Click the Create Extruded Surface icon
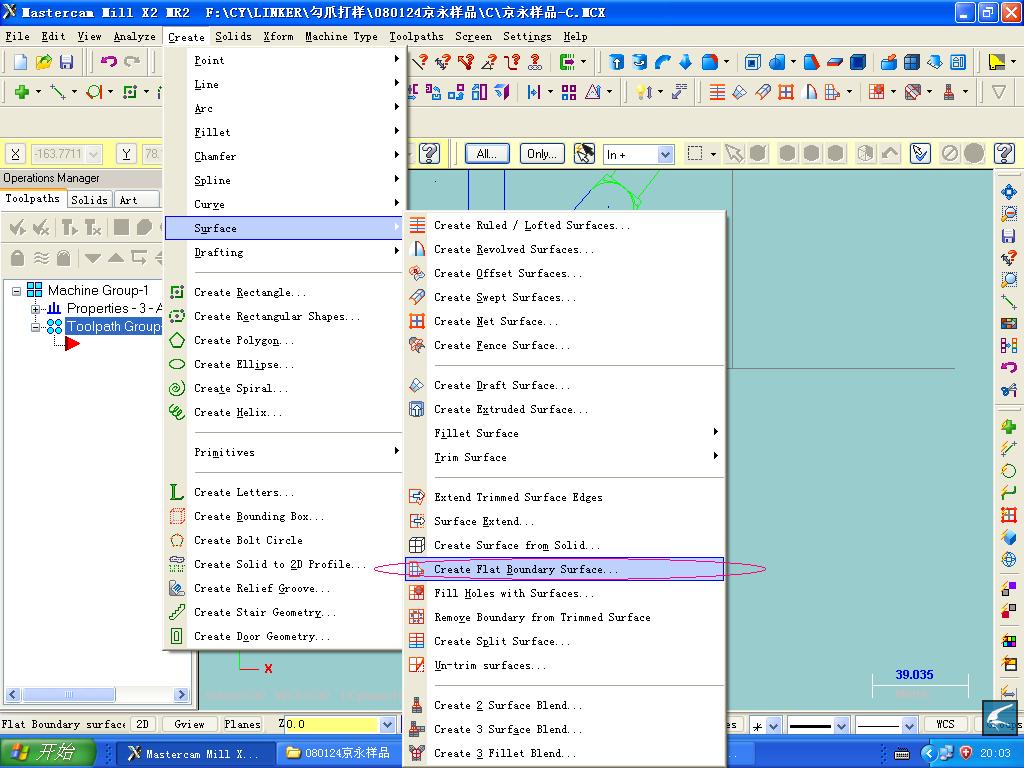Viewport: 1024px width, 768px height. (x=417, y=409)
